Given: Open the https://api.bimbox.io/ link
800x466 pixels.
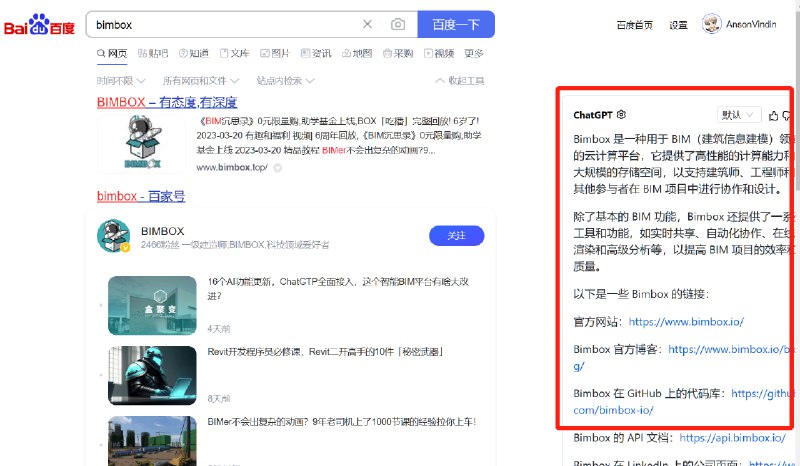Looking at the screenshot, I should [732, 438].
